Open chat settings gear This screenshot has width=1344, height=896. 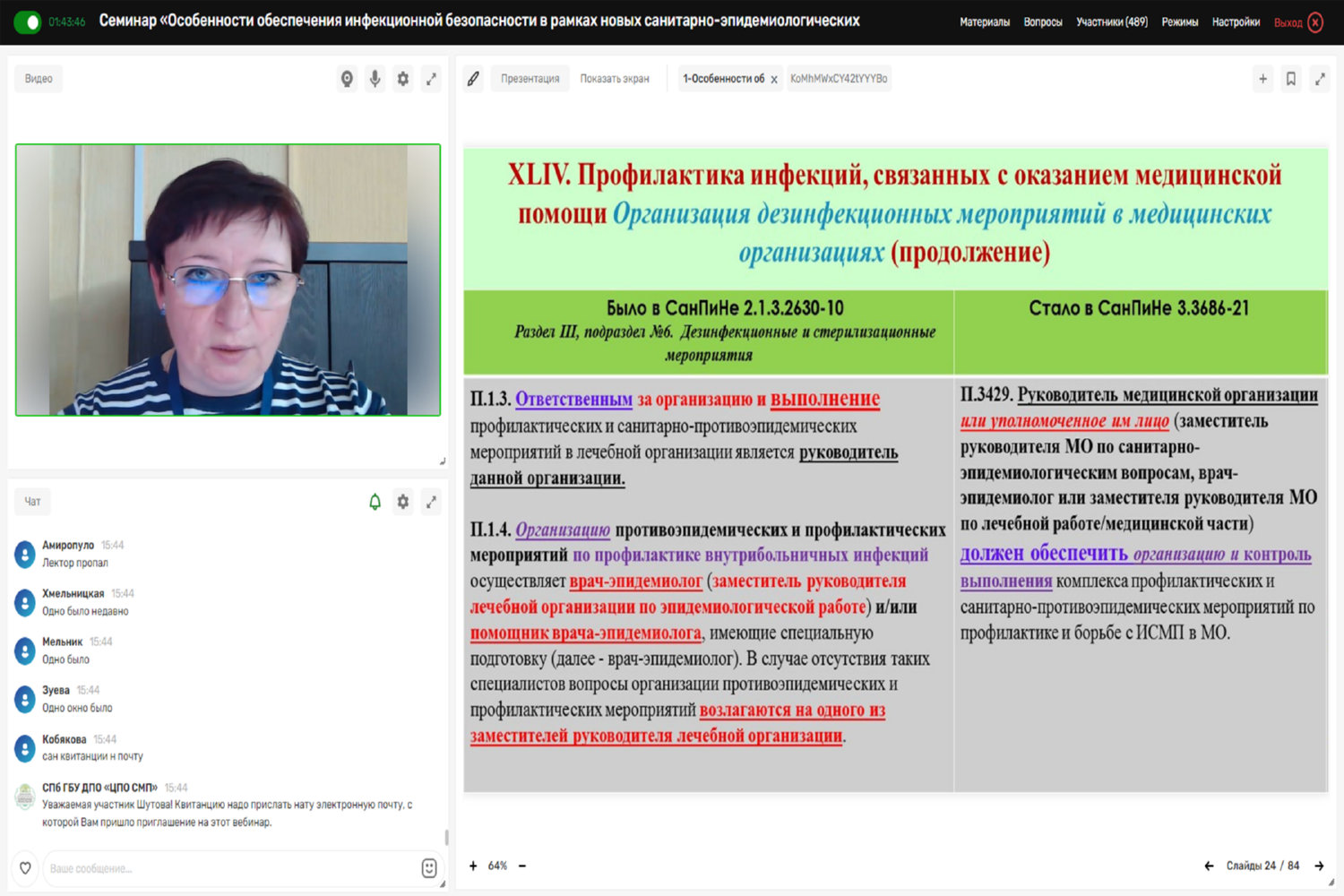tap(403, 502)
